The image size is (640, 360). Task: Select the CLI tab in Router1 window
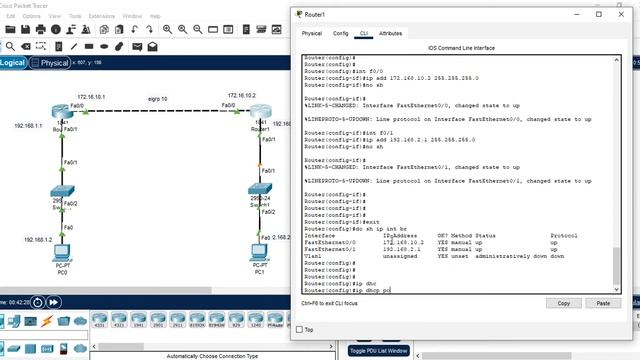tap(364, 33)
